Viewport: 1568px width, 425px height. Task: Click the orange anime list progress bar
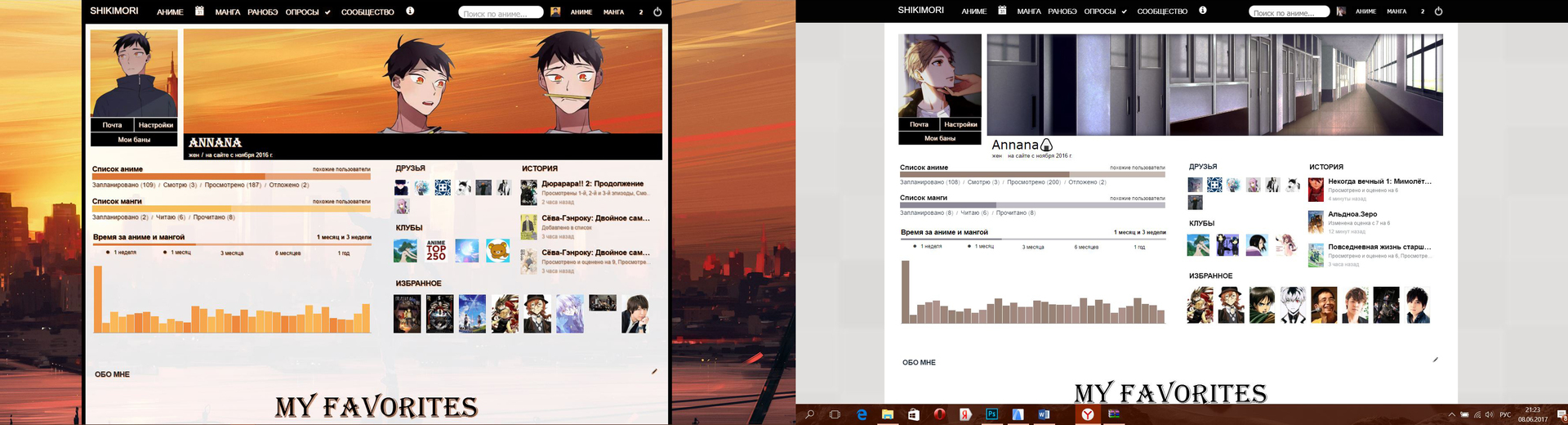click(x=231, y=177)
